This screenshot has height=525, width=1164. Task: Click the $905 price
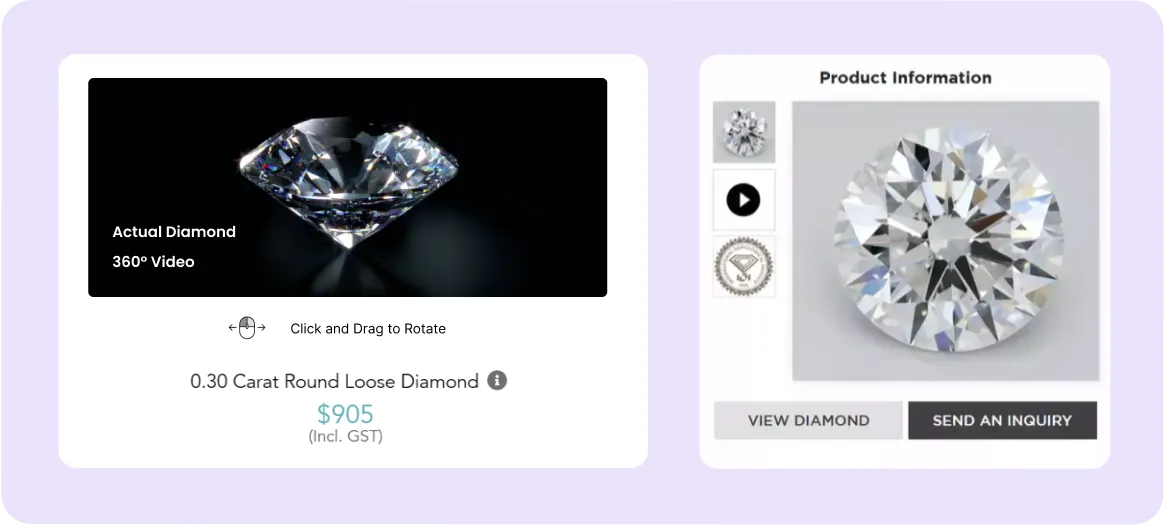pos(345,413)
